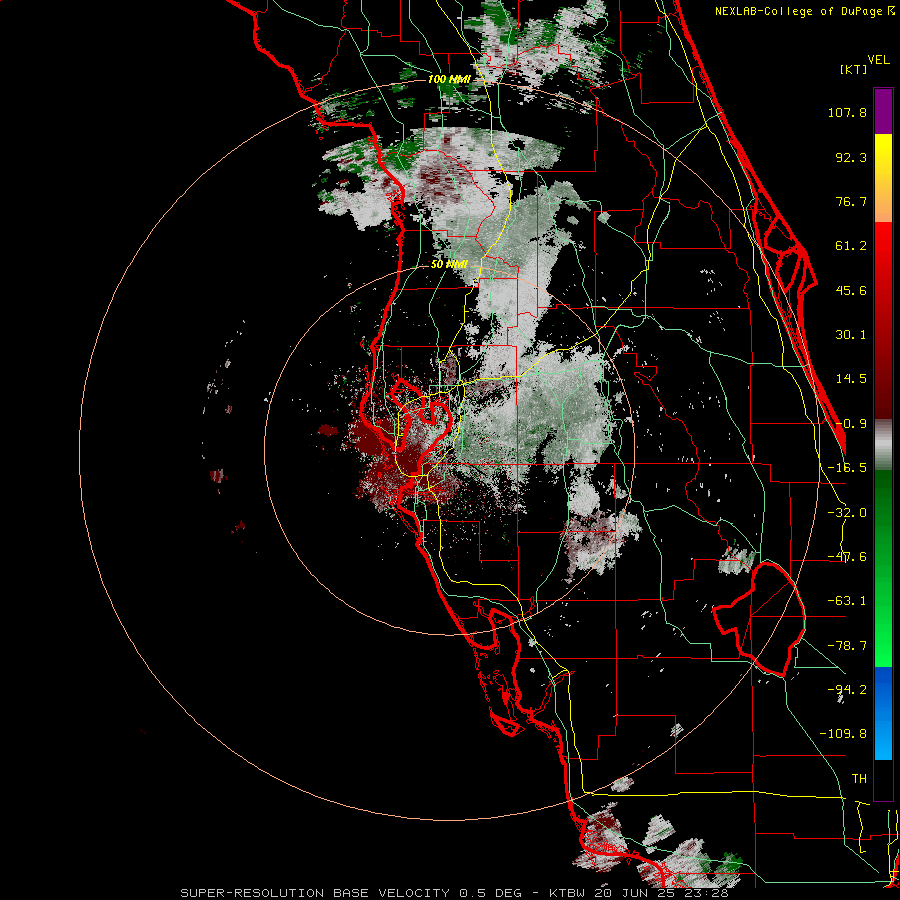
Task: Click the [KT] units label
Action: [854, 69]
